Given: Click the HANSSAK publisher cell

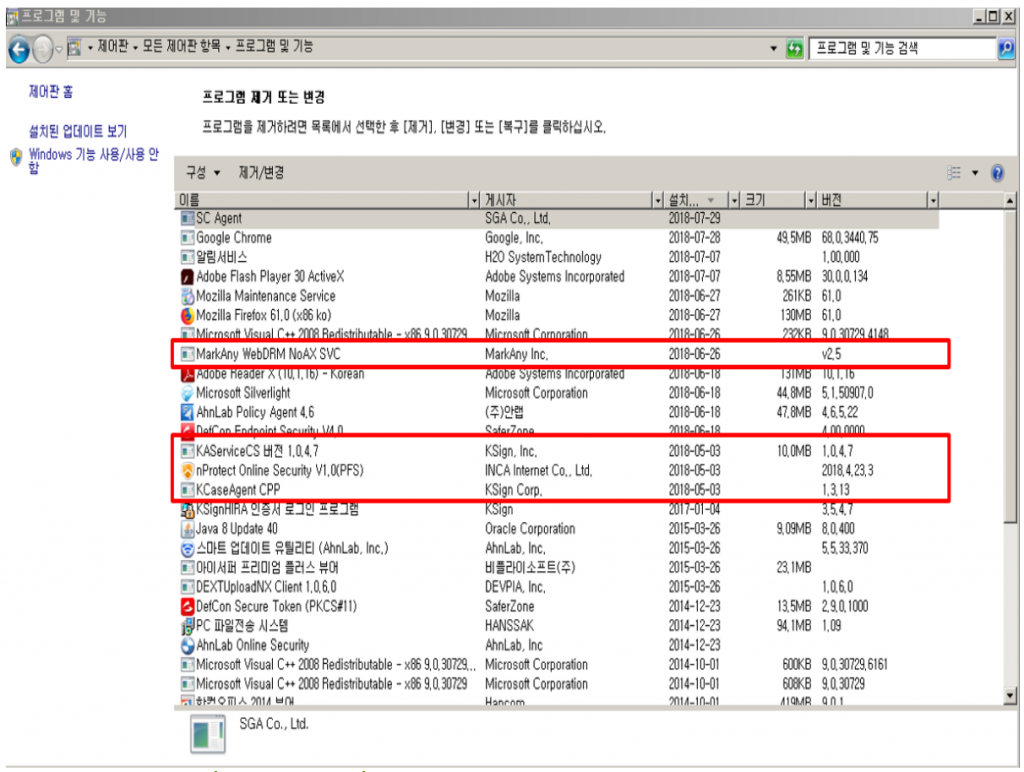Looking at the screenshot, I should (509, 626).
